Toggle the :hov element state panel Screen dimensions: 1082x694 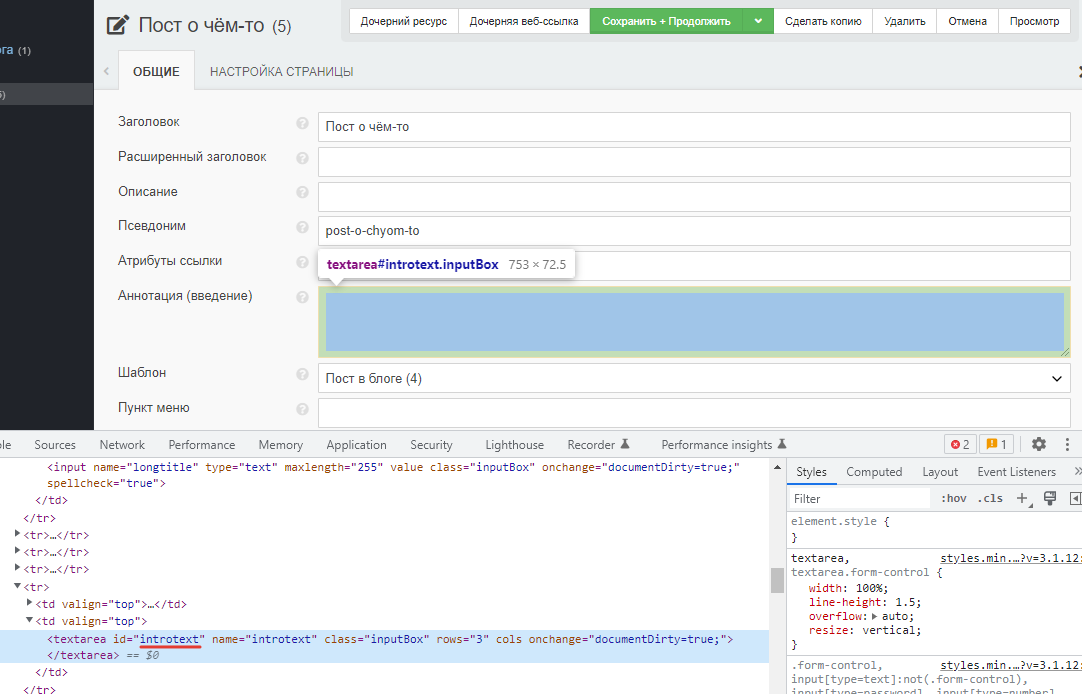953,498
